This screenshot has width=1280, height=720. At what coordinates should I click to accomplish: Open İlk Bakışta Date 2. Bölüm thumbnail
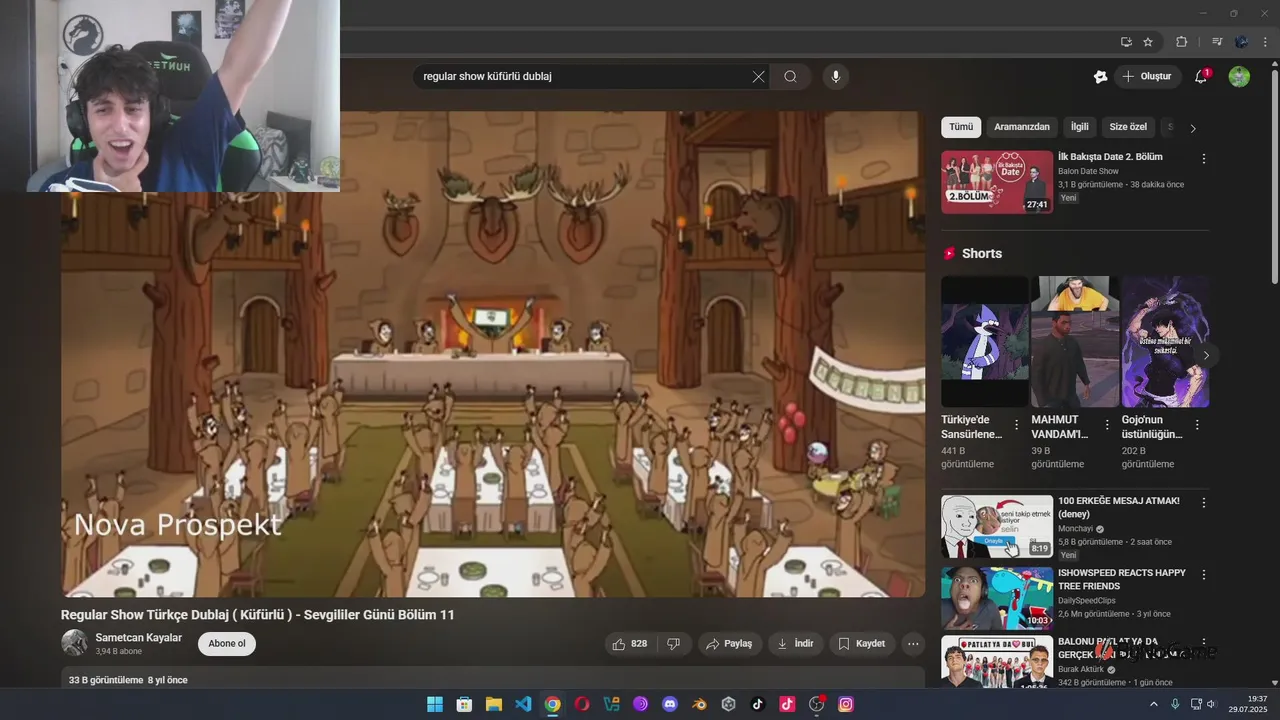click(997, 182)
